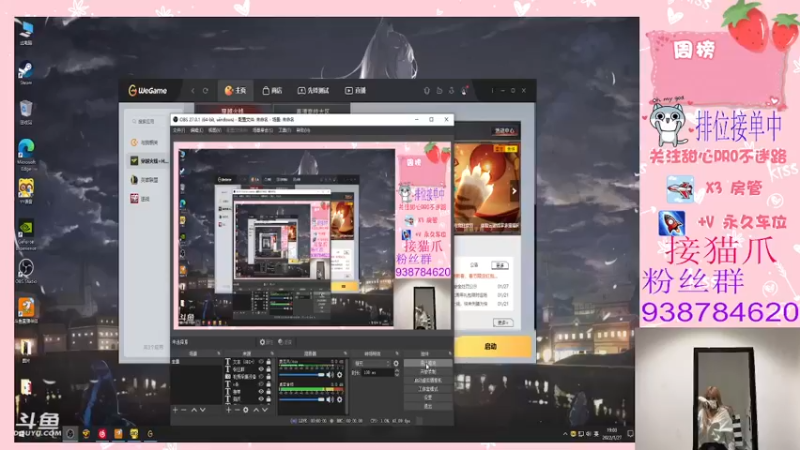Remove the selected scene with the minus icon
The height and width of the screenshot is (450, 800).
(184, 410)
